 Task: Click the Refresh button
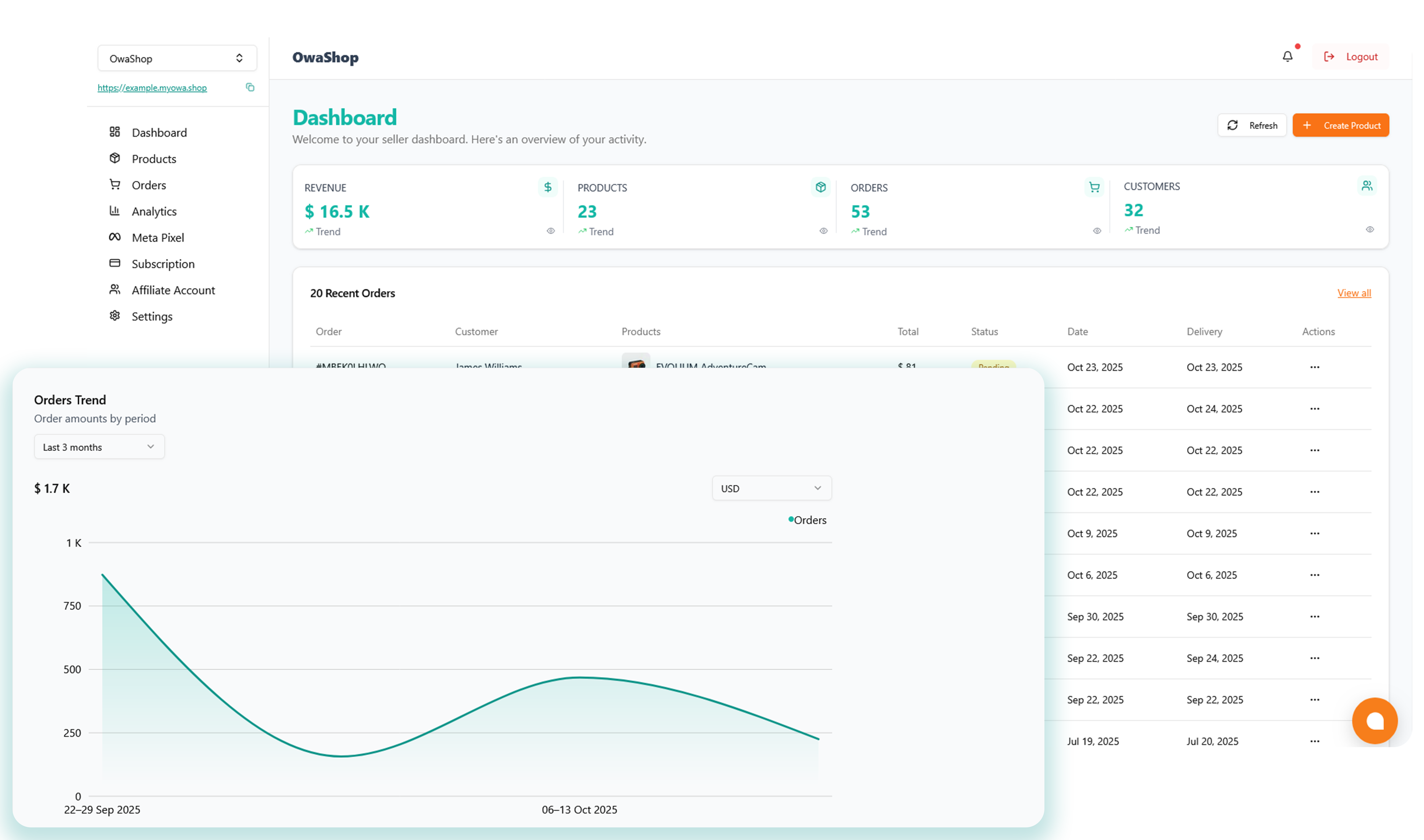coord(1252,125)
